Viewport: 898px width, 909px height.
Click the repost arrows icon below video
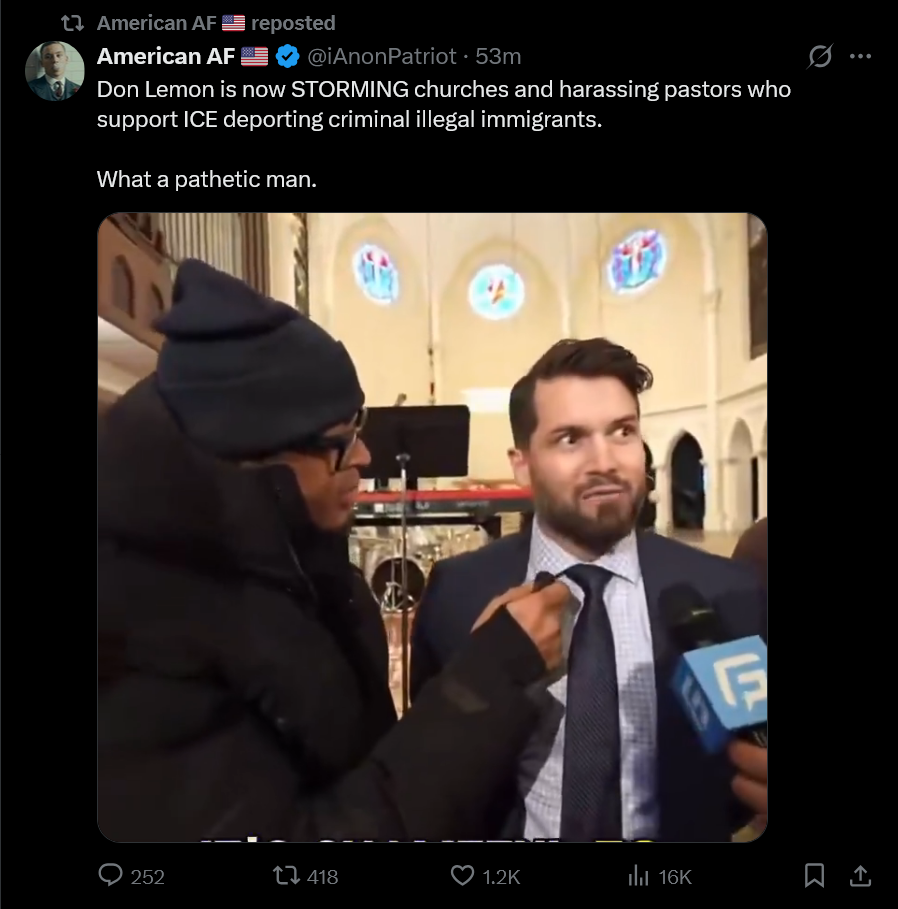[x=286, y=875]
